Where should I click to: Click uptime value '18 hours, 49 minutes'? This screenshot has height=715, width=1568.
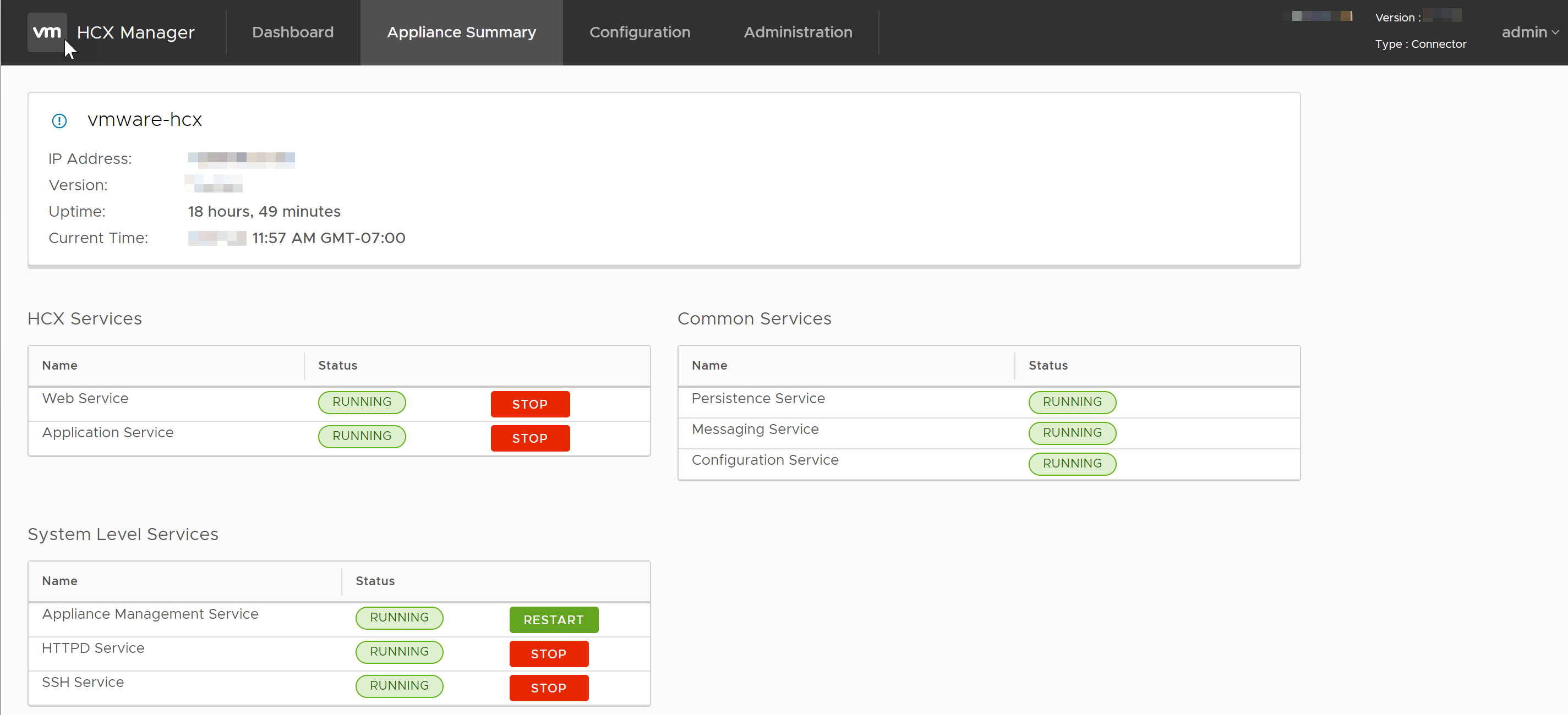[264, 211]
